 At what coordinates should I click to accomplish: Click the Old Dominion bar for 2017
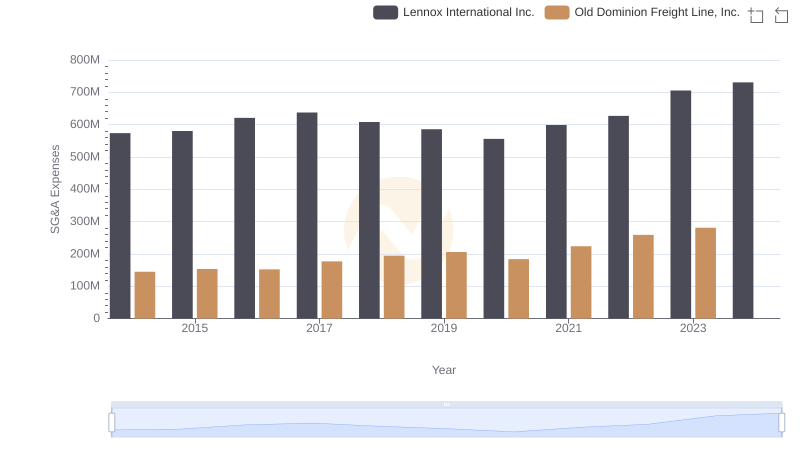(x=332, y=290)
